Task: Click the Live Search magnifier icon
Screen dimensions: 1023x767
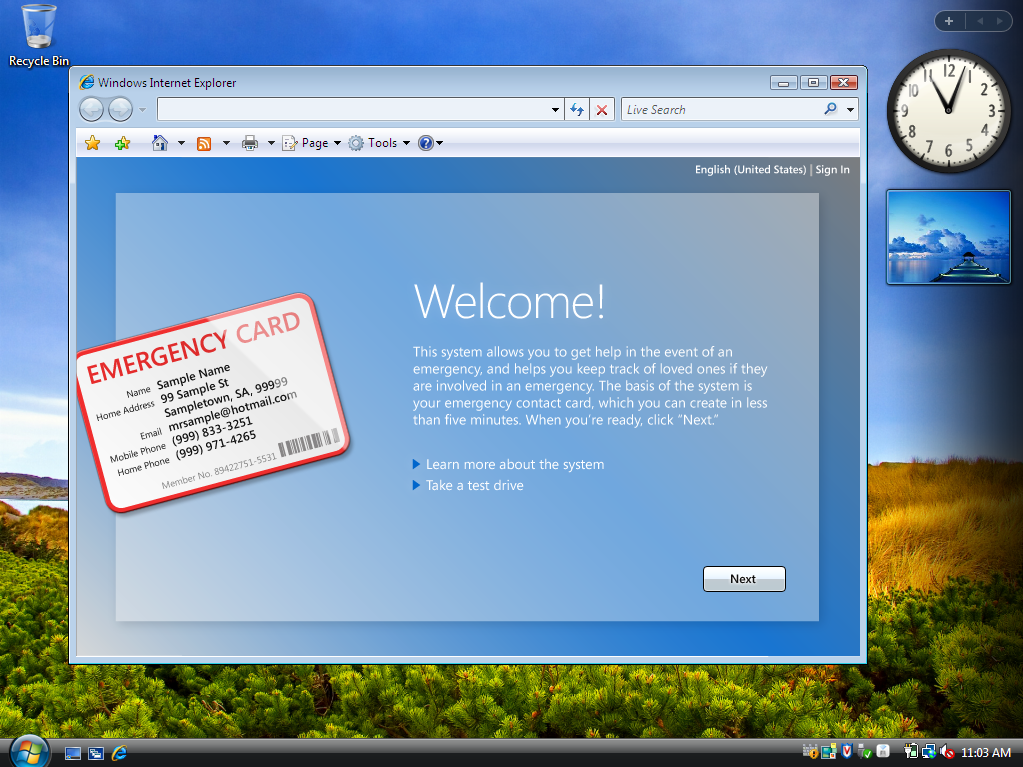Action: 830,109
